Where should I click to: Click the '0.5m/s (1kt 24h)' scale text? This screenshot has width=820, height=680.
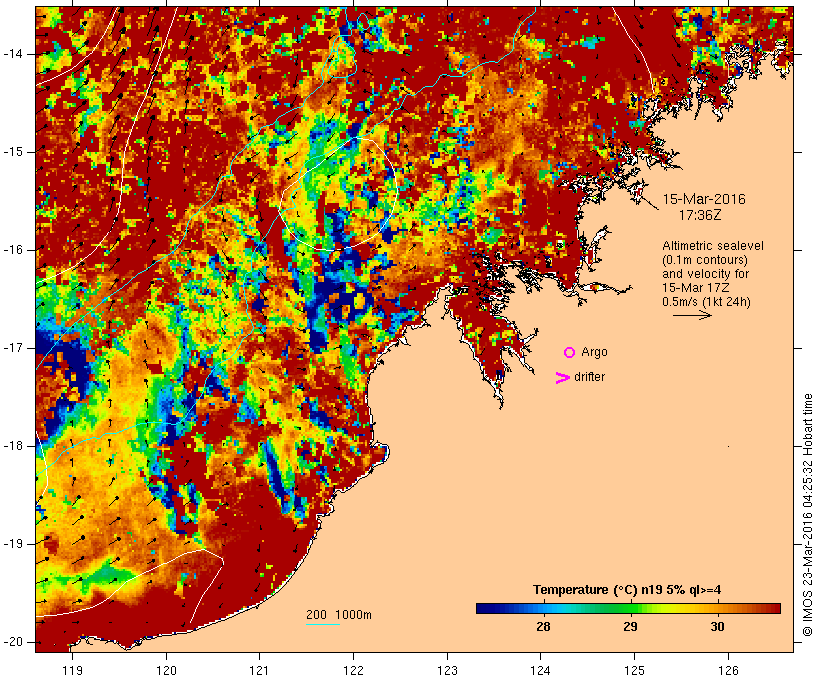pos(706,302)
